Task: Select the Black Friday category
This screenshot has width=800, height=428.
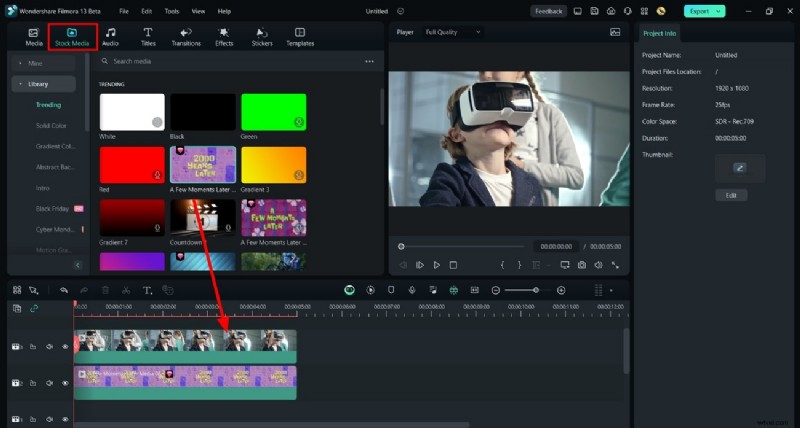Action: tap(53, 209)
